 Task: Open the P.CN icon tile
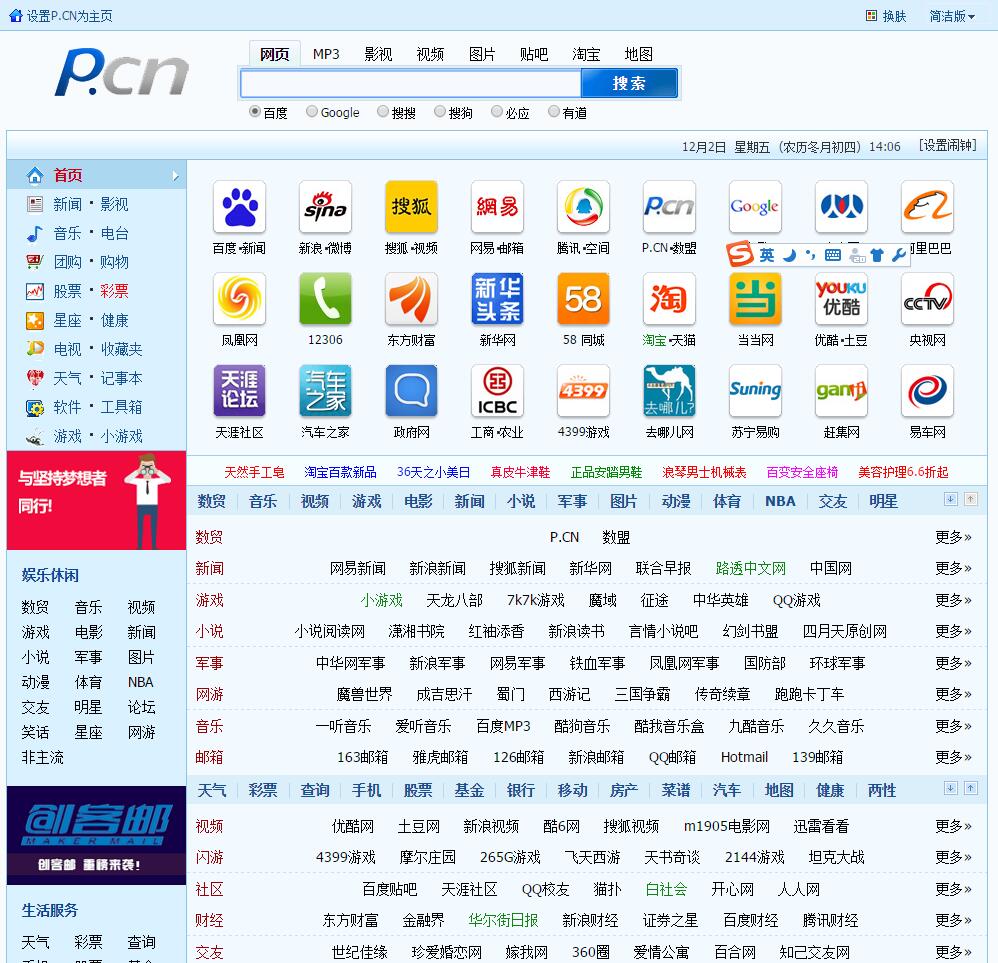pyautogui.click(x=669, y=207)
